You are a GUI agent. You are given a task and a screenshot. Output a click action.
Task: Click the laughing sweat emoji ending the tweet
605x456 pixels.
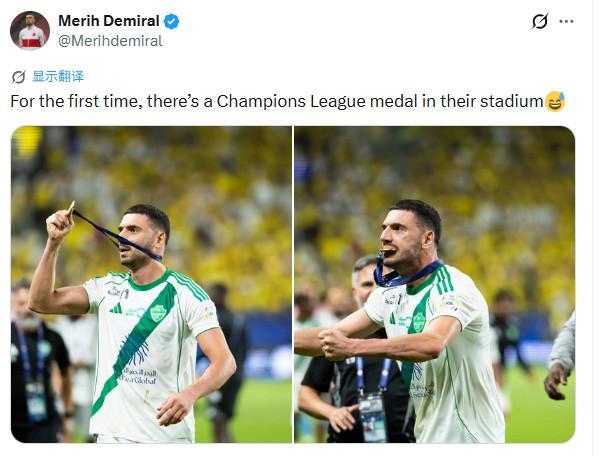(555, 101)
